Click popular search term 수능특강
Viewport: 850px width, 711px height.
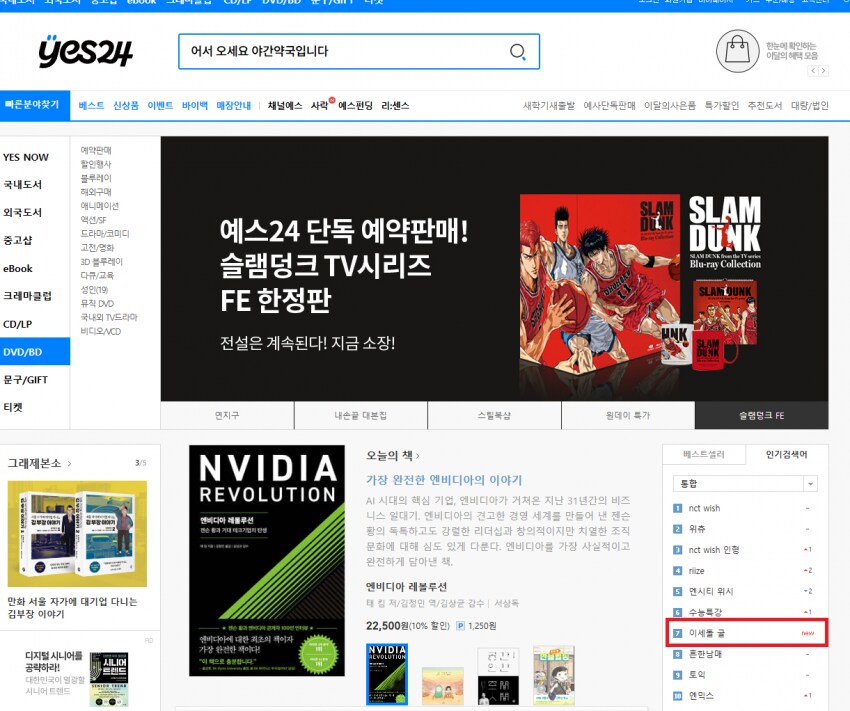(705, 612)
